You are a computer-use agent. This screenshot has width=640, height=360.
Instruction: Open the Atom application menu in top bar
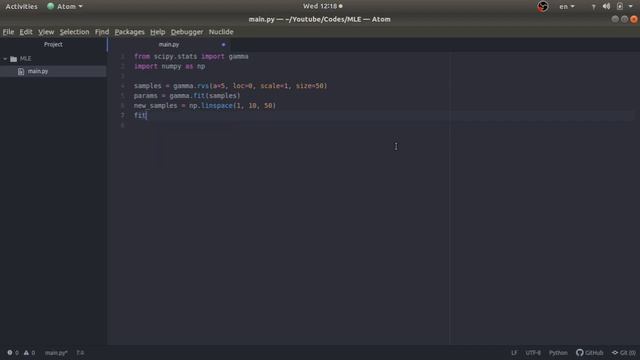(x=65, y=7)
